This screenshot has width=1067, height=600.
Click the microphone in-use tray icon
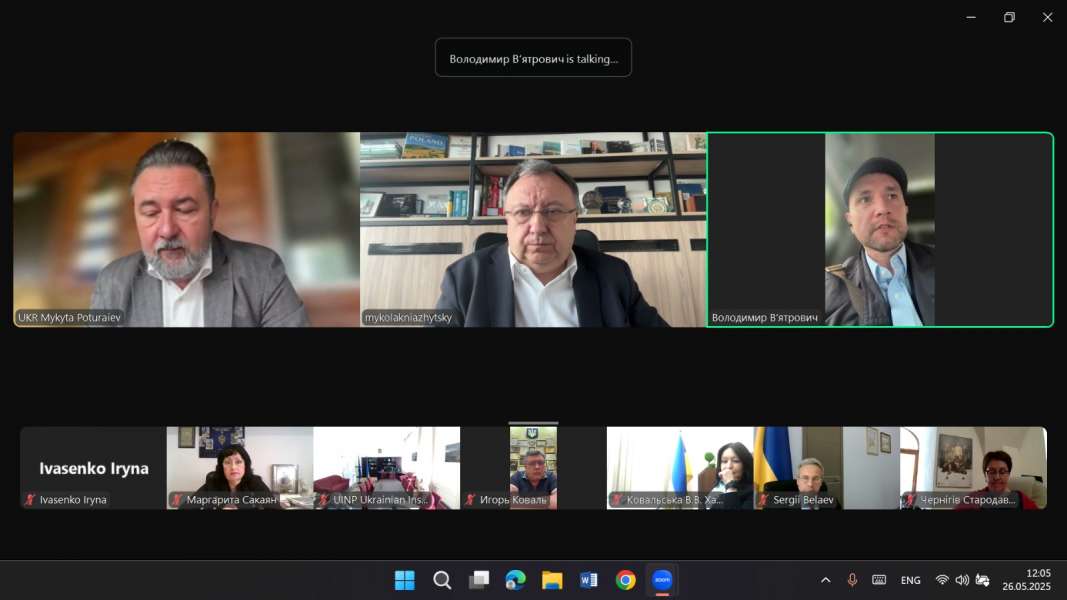pos(852,580)
